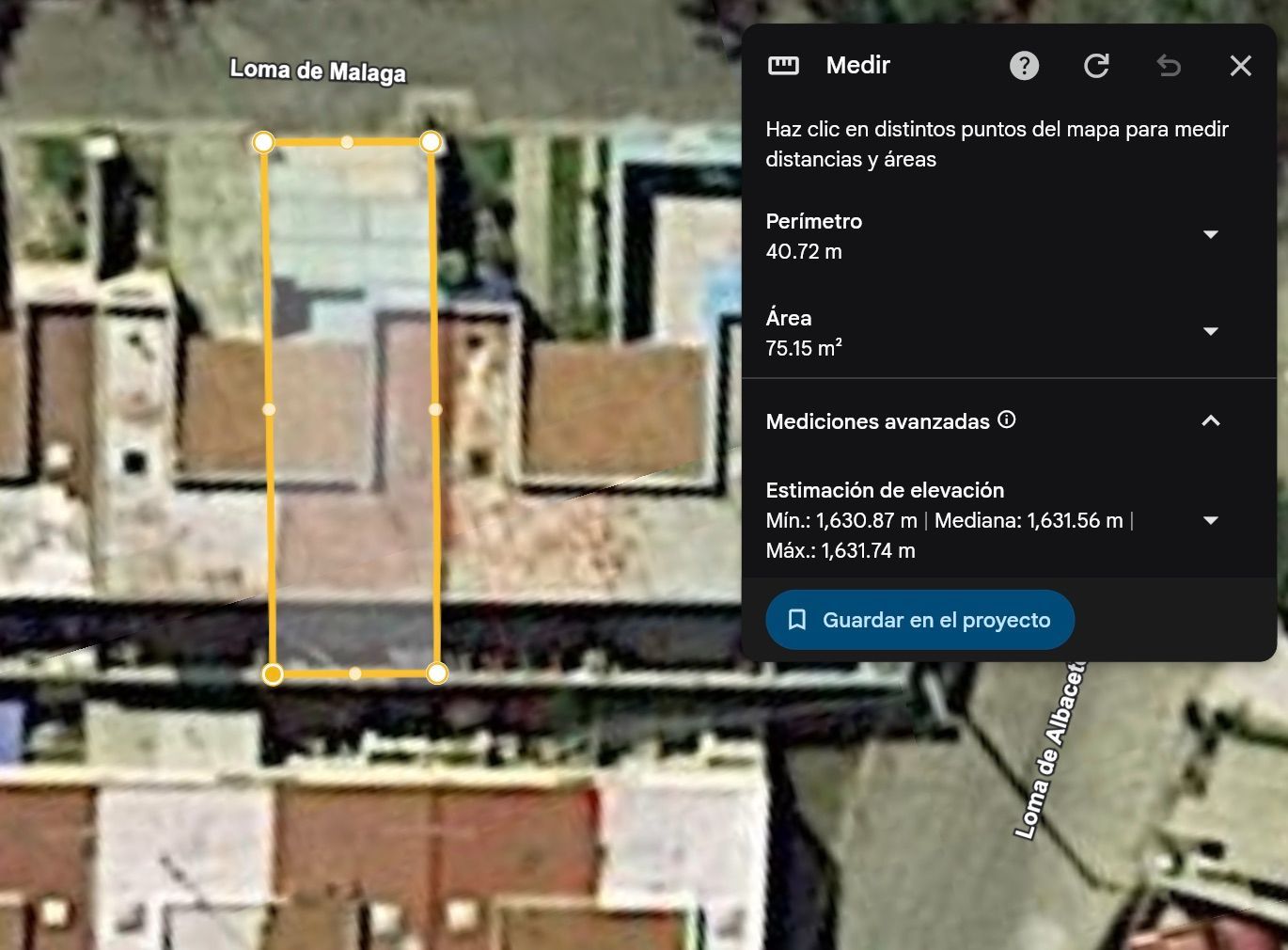Click the bookmark icon in Guardar button

[x=797, y=620]
